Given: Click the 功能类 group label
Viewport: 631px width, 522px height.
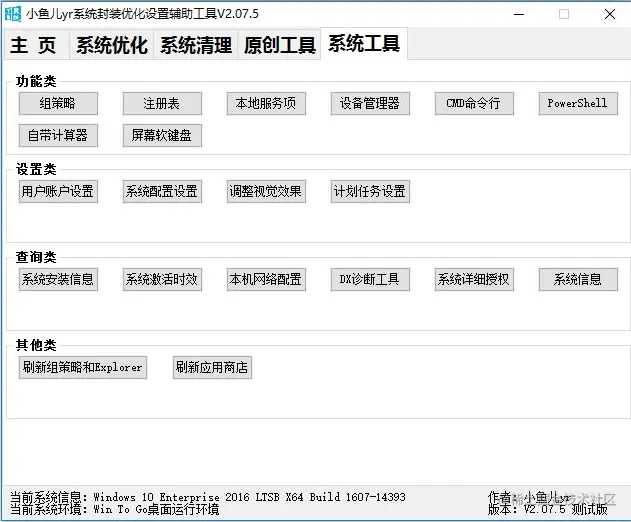Looking at the screenshot, I should point(36,81).
